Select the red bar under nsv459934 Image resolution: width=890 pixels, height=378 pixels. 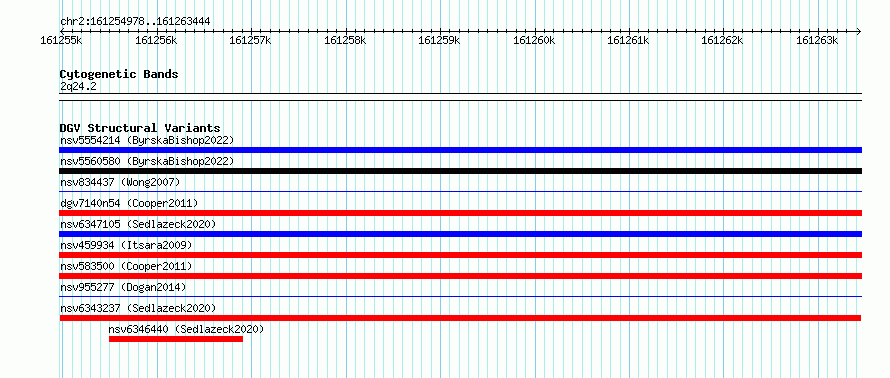tap(460, 255)
